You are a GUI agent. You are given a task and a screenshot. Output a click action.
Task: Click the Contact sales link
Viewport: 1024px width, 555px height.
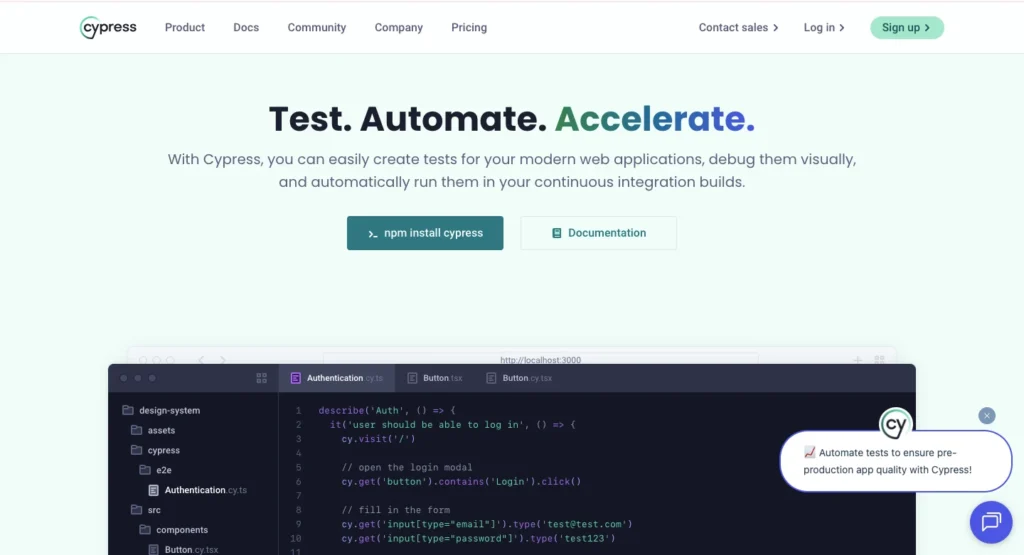(x=739, y=27)
